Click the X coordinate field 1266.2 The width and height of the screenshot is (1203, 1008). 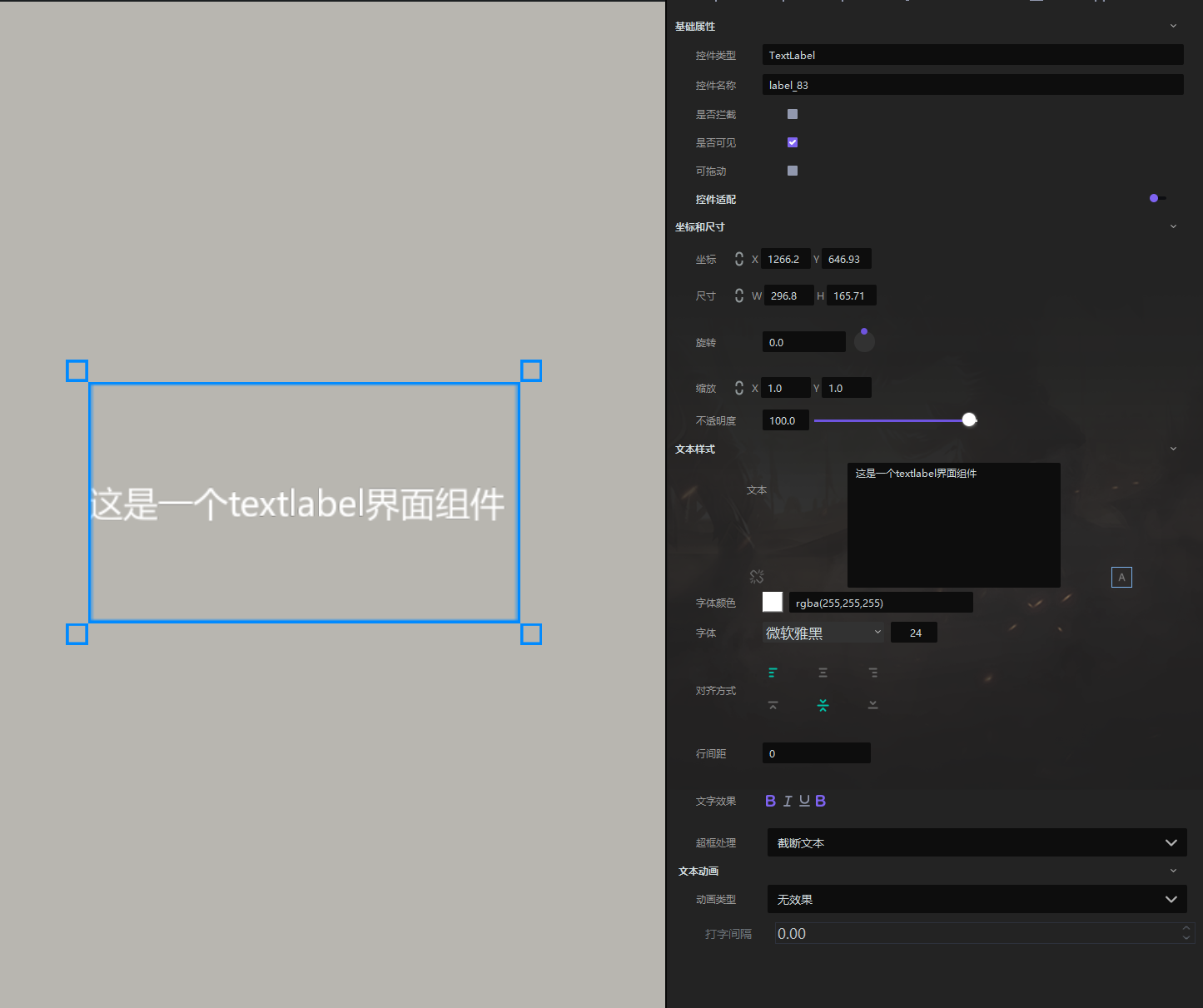(x=787, y=259)
